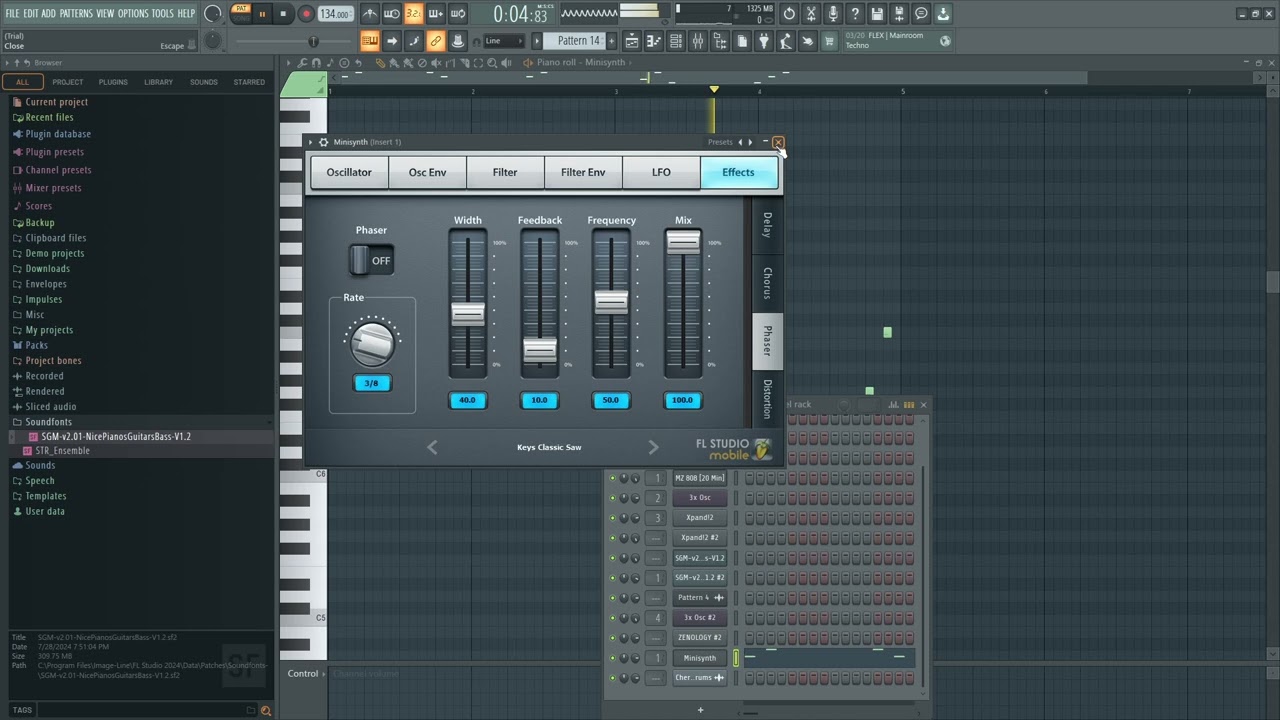1280x720 pixels.
Task: Switch between PAT and SONG mode
Action: 241,13
